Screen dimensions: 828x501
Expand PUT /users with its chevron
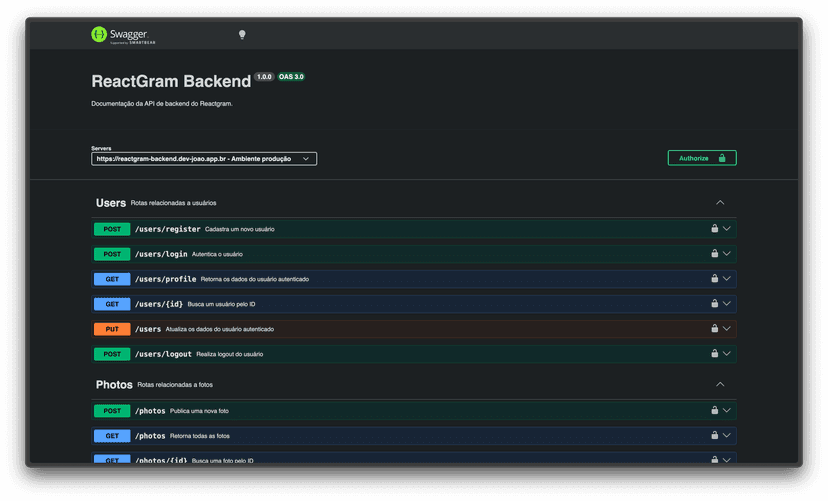727,328
